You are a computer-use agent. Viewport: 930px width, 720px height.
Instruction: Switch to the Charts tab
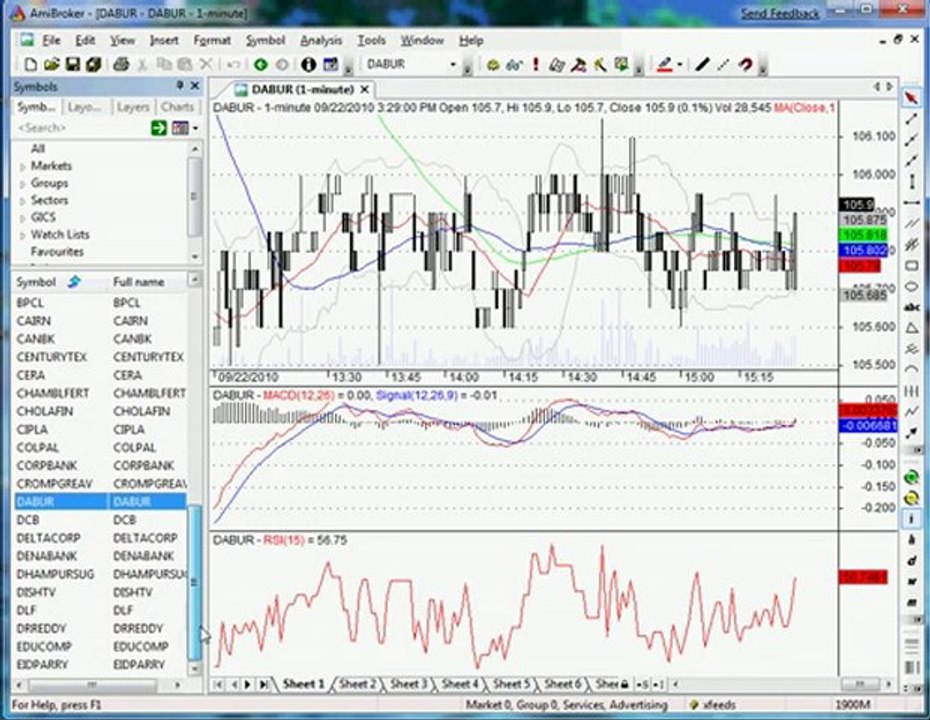point(177,107)
